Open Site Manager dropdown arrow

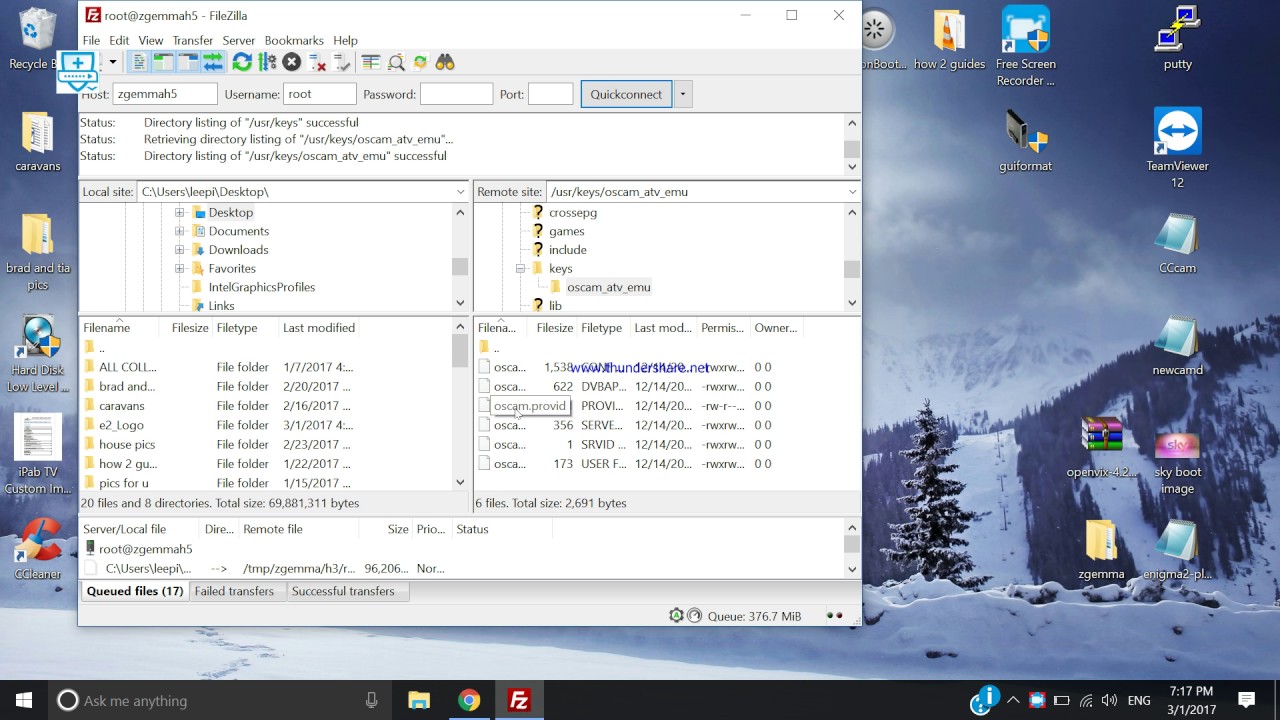pos(113,62)
